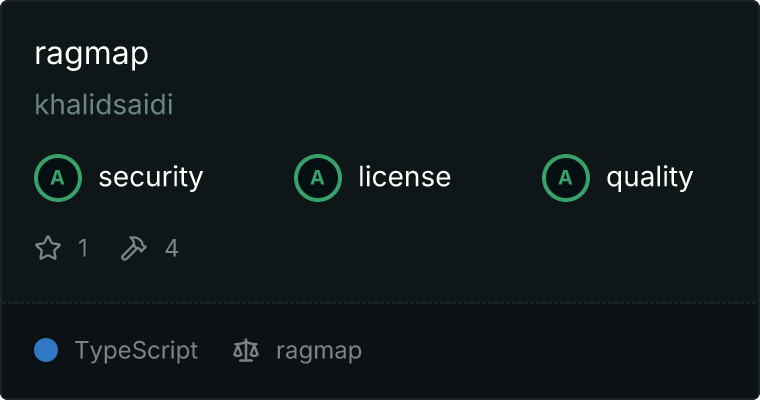
Task: Click the ragmap license name in footer
Action: [x=319, y=351]
